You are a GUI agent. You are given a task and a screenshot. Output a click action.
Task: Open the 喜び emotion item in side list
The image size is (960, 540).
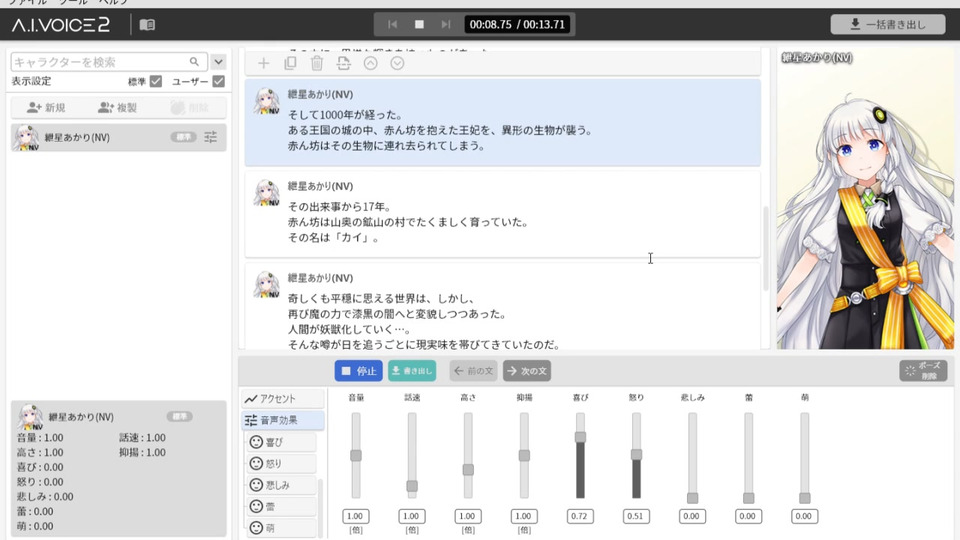(x=282, y=442)
